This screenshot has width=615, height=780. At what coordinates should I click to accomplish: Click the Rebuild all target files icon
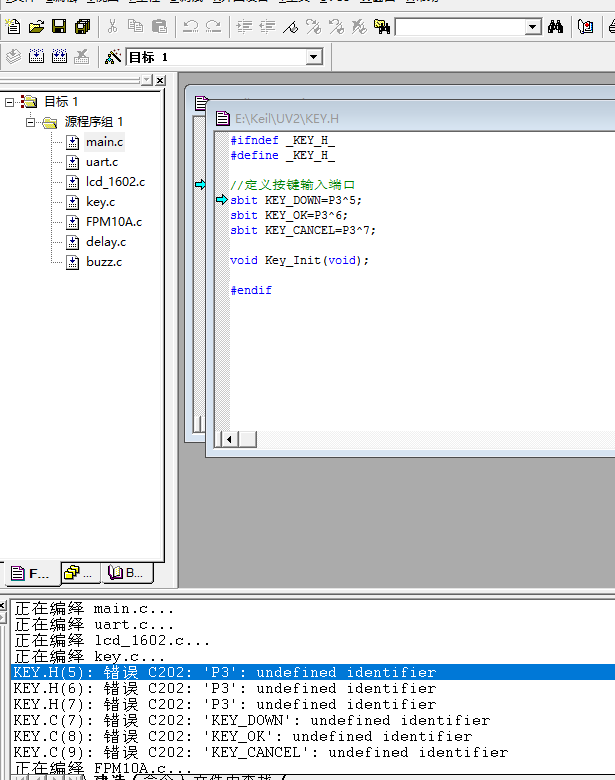(59, 57)
